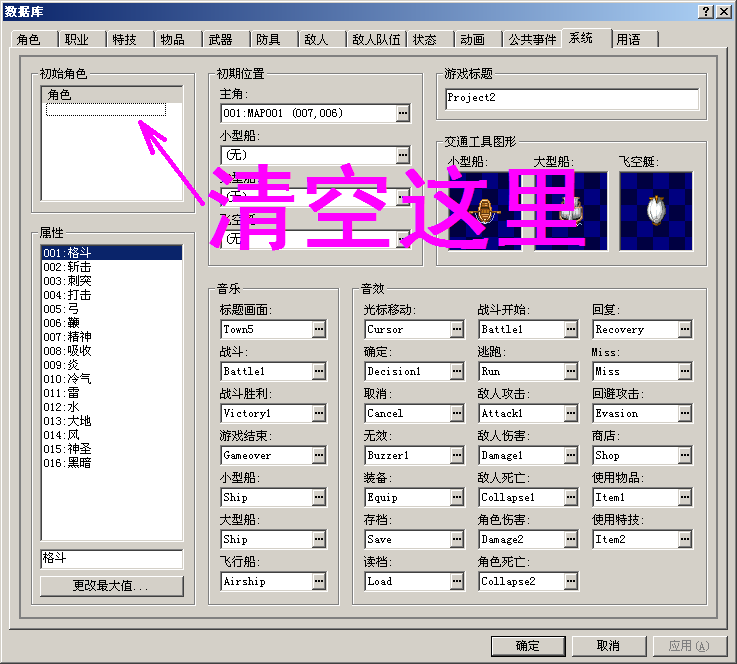Open selector for Recovery sound effect
The width and height of the screenshot is (737, 664).
click(685, 329)
